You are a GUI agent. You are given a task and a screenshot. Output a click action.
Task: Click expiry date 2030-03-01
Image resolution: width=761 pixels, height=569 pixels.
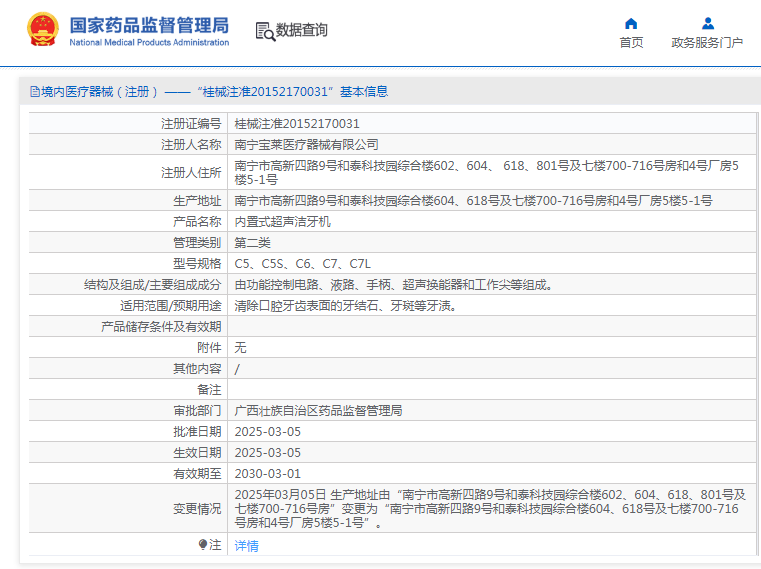(x=267, y=473)
